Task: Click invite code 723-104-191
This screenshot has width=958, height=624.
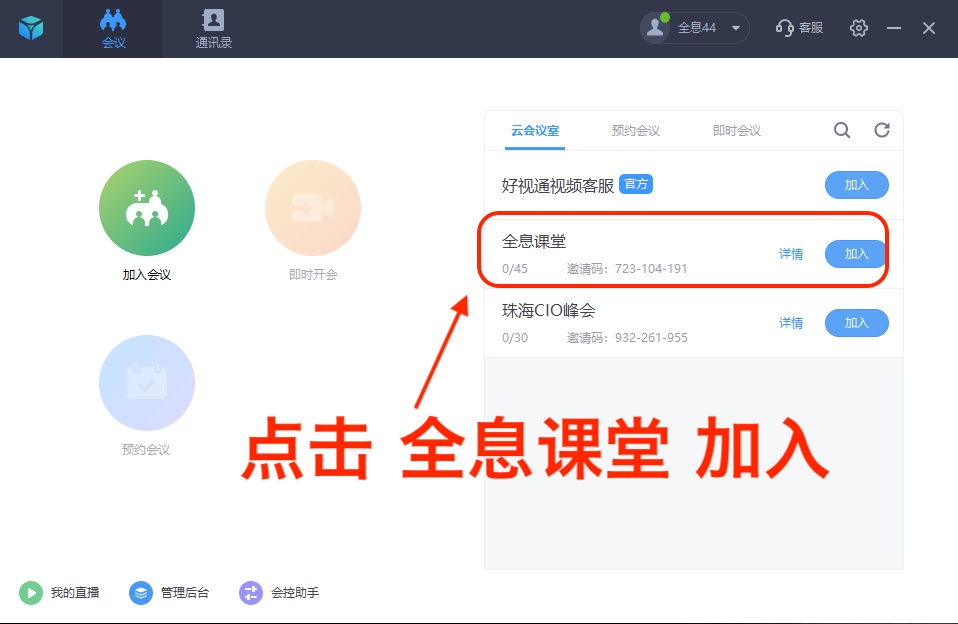Action: click(651, 269)
